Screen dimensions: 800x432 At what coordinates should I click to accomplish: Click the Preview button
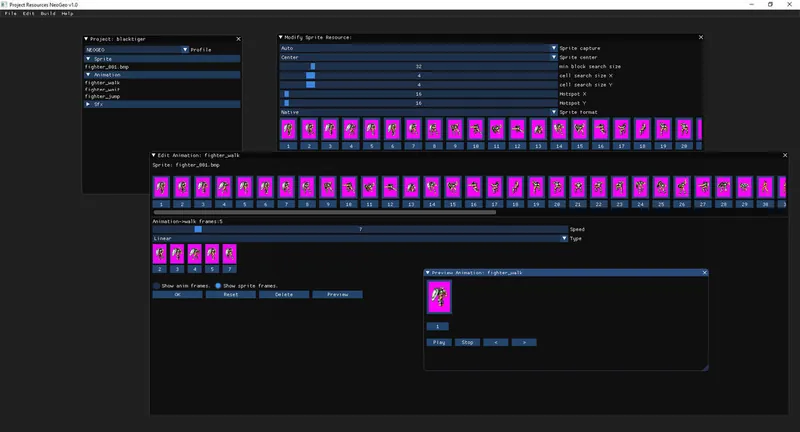pyautogui.click(x=337, y=295)
